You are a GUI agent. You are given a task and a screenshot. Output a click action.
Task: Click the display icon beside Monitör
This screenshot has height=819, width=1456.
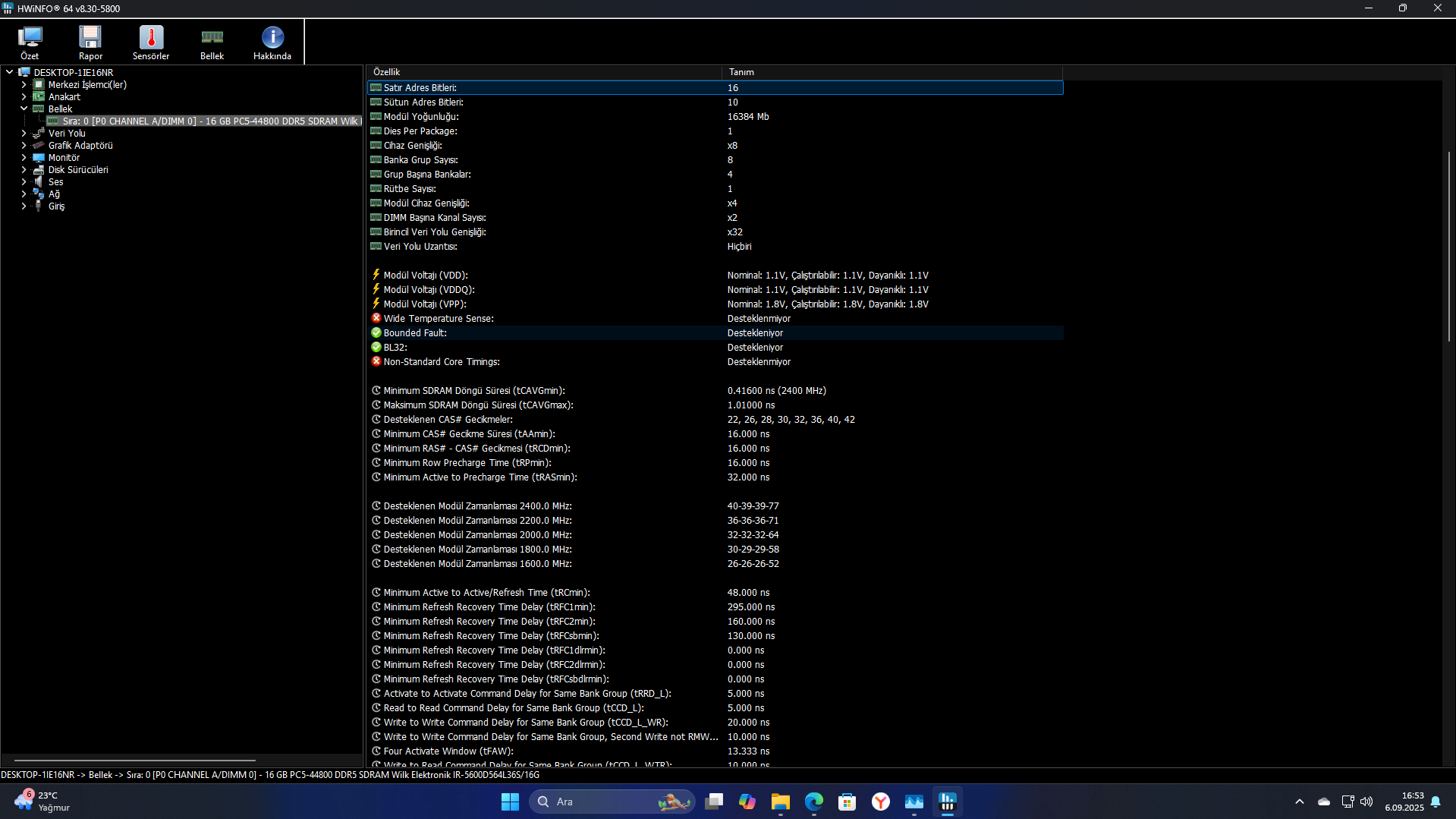tap(39, 157)
